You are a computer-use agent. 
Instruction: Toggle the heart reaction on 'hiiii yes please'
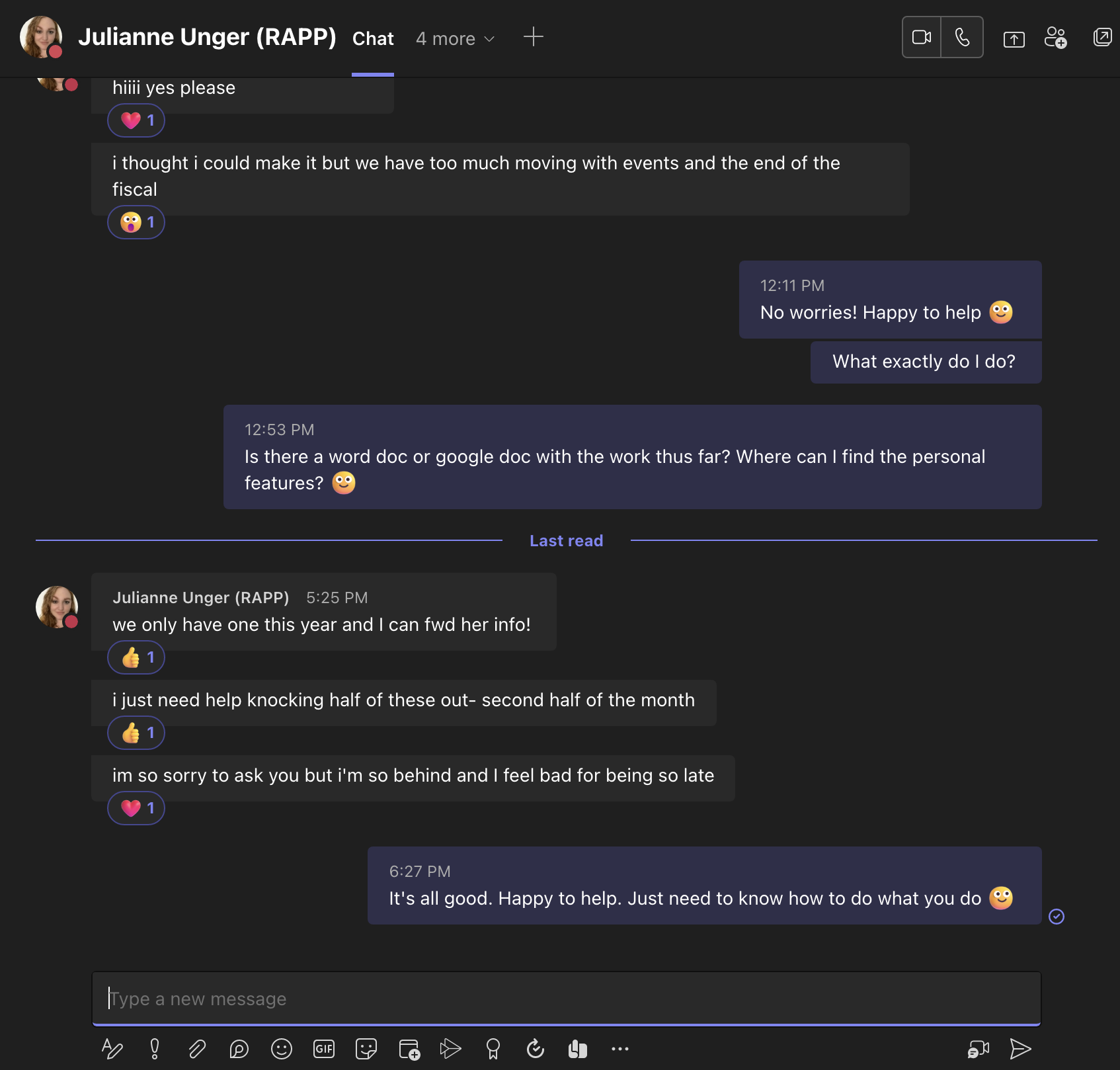[136, 120]
